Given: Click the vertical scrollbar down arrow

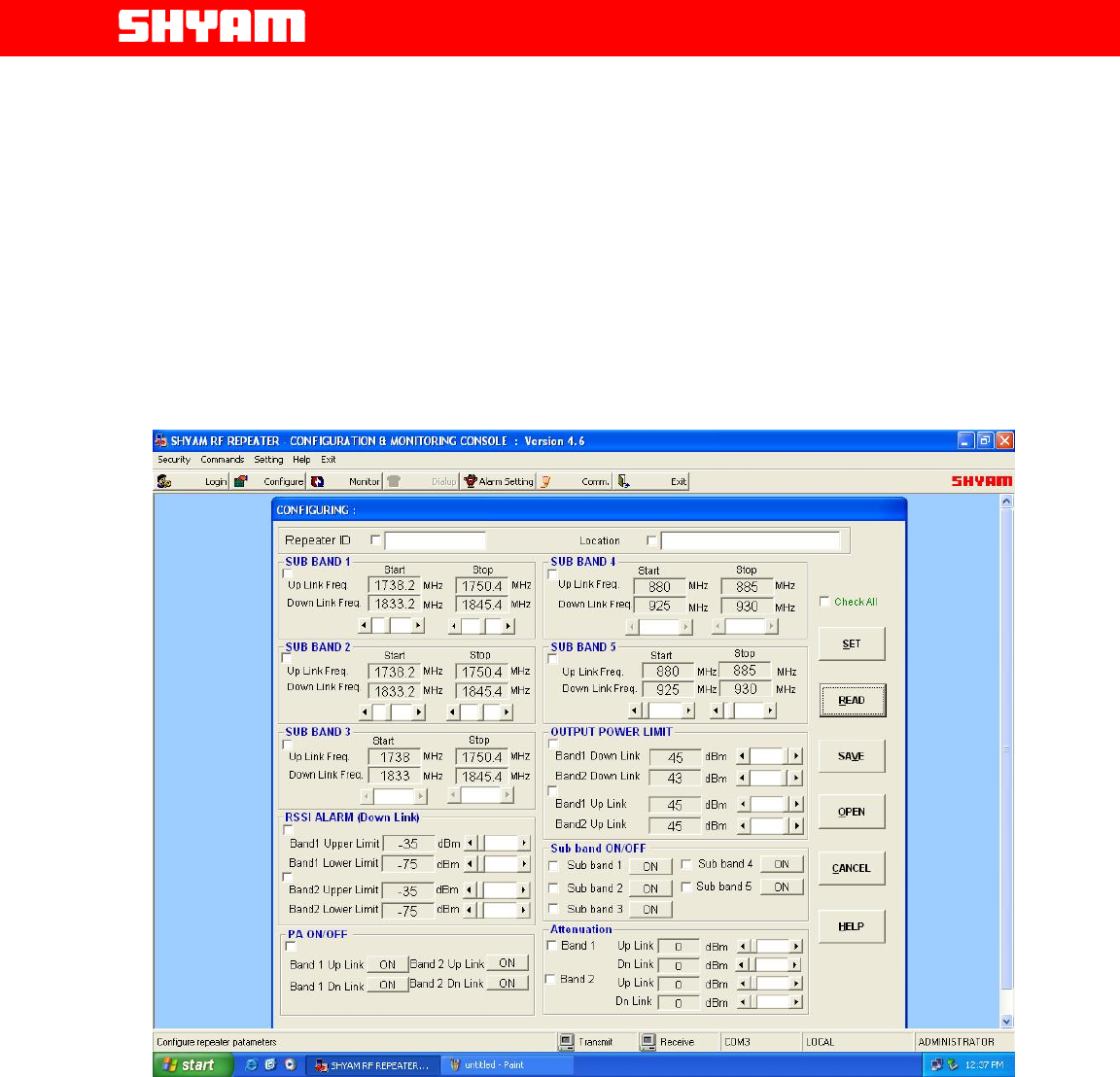Looking at the screenshot, I should click(1007, 1022).
